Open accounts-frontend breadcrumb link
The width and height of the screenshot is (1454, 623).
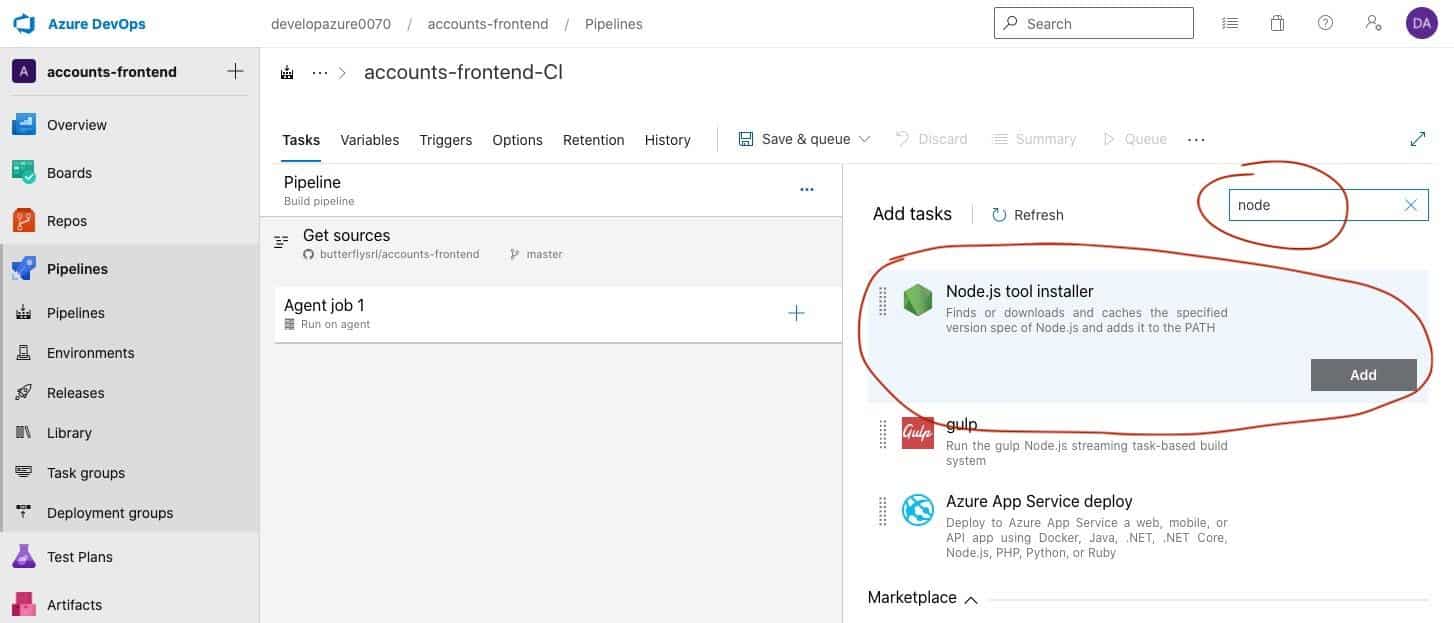coord(487,23)
